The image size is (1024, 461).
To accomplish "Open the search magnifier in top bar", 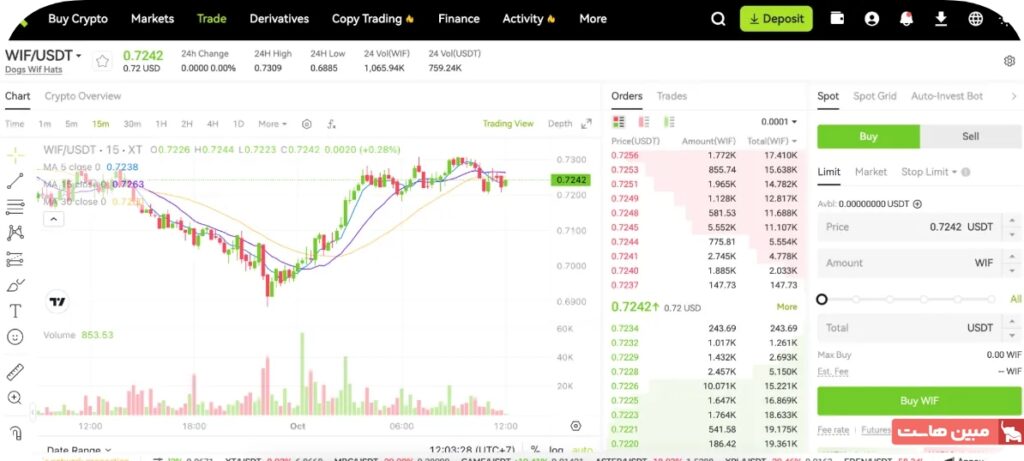I will pyautogui.click(x=718, y=19).
